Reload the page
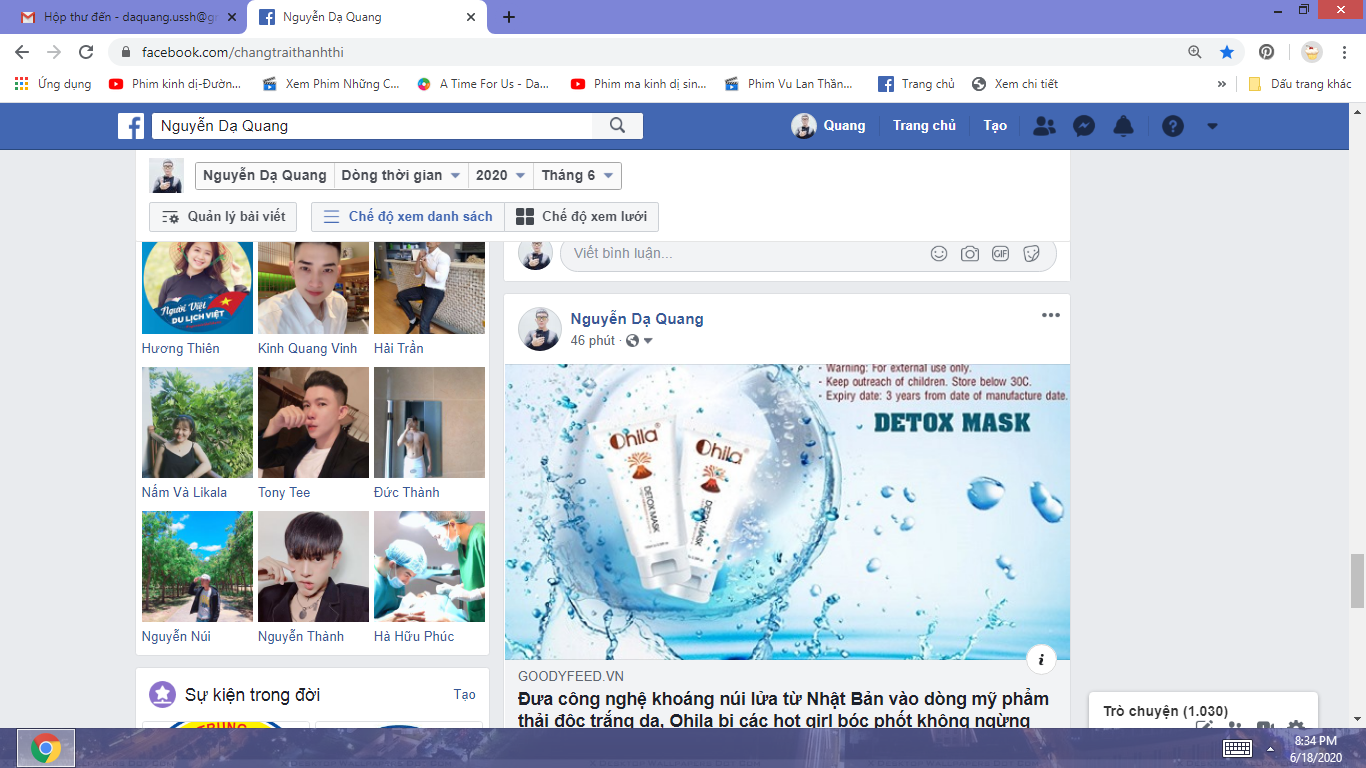Viewport: 1366px width, 768px height. click(86, 52)
